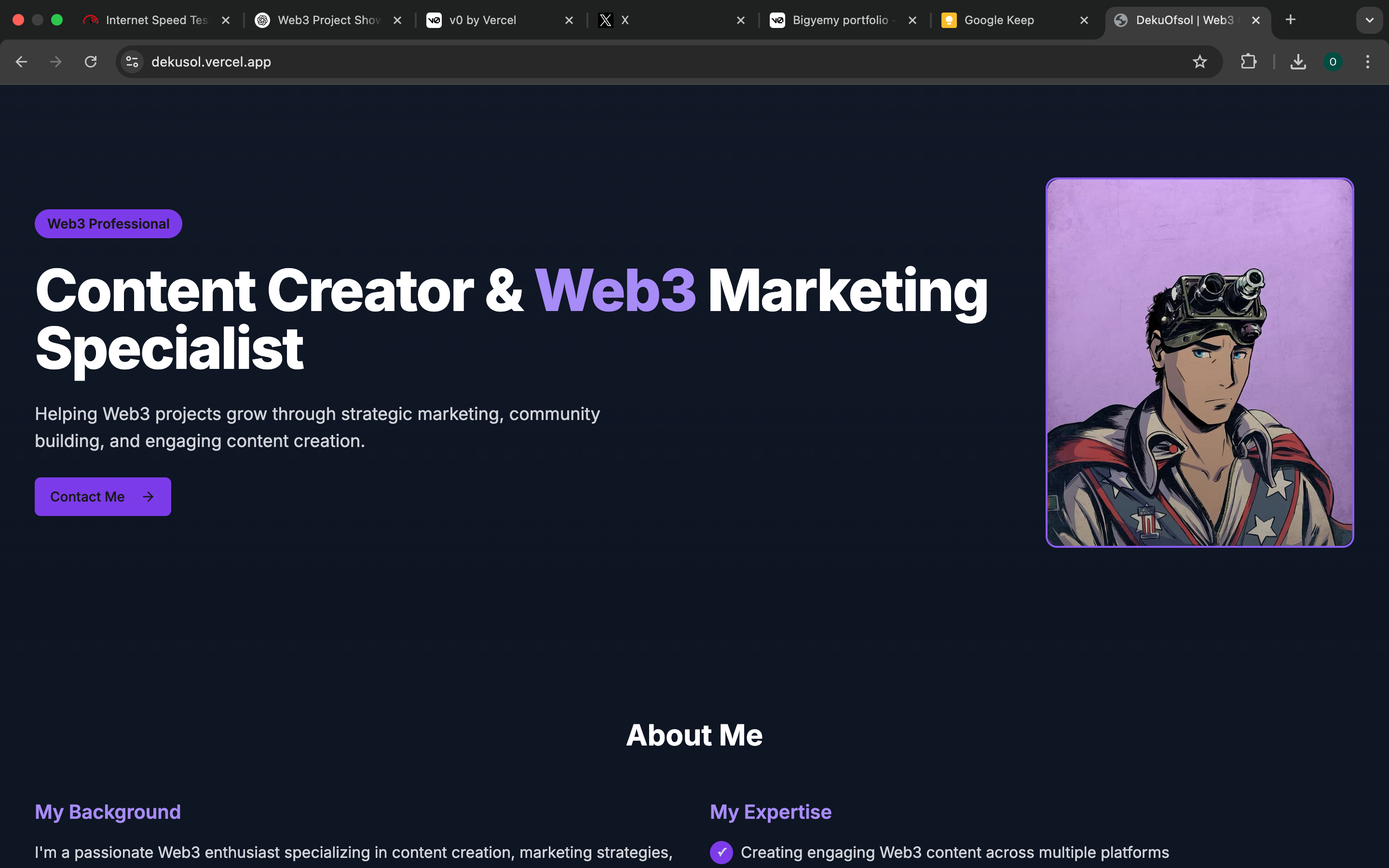Click the Web3 Professional badge
The image size is (1389, 868).
pos(109,224)
